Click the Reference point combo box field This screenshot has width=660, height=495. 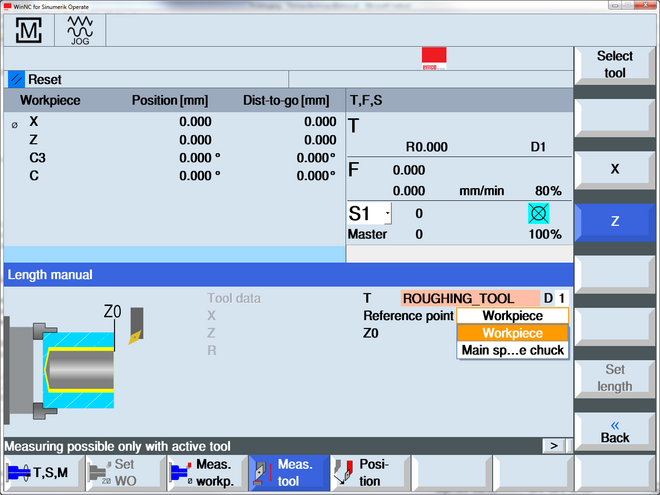[x=512, y=316]
